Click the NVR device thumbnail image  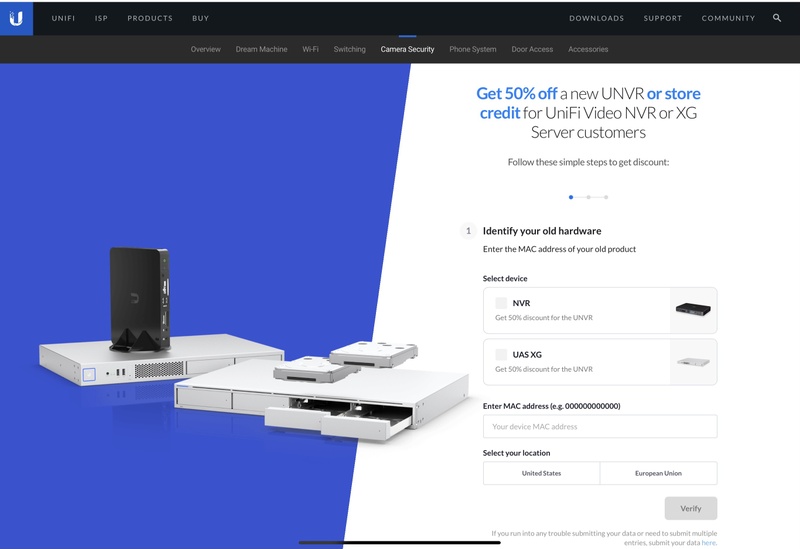point(693,310)
